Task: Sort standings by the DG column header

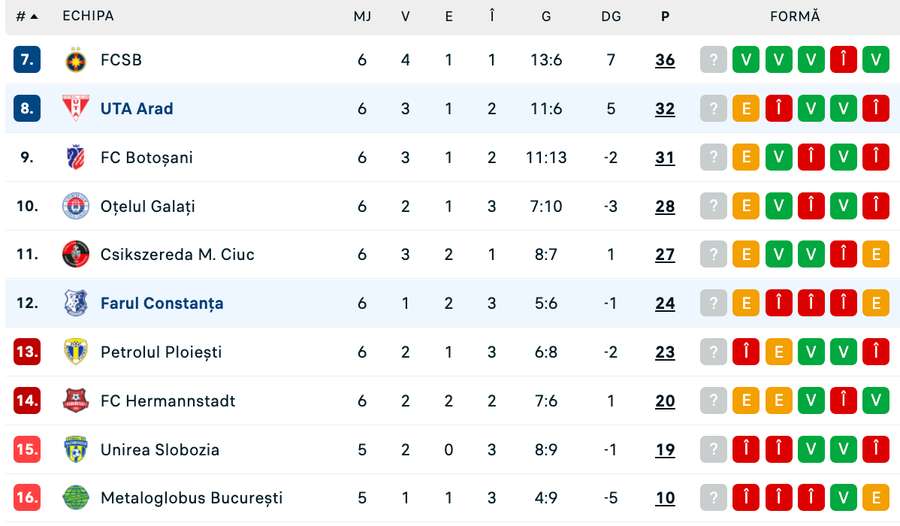Action: tap(611, 17)
